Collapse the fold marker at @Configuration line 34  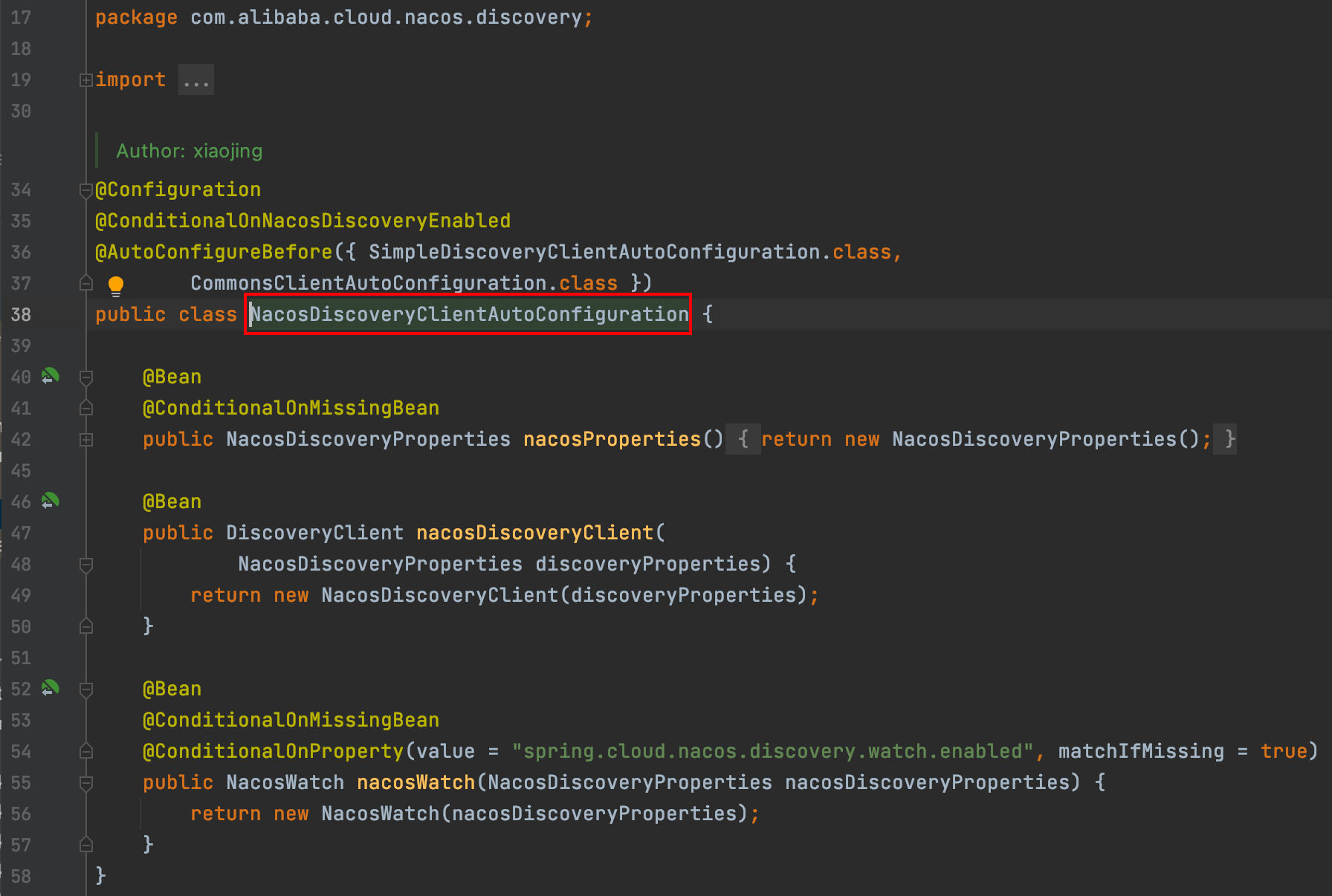coord(86,190)
